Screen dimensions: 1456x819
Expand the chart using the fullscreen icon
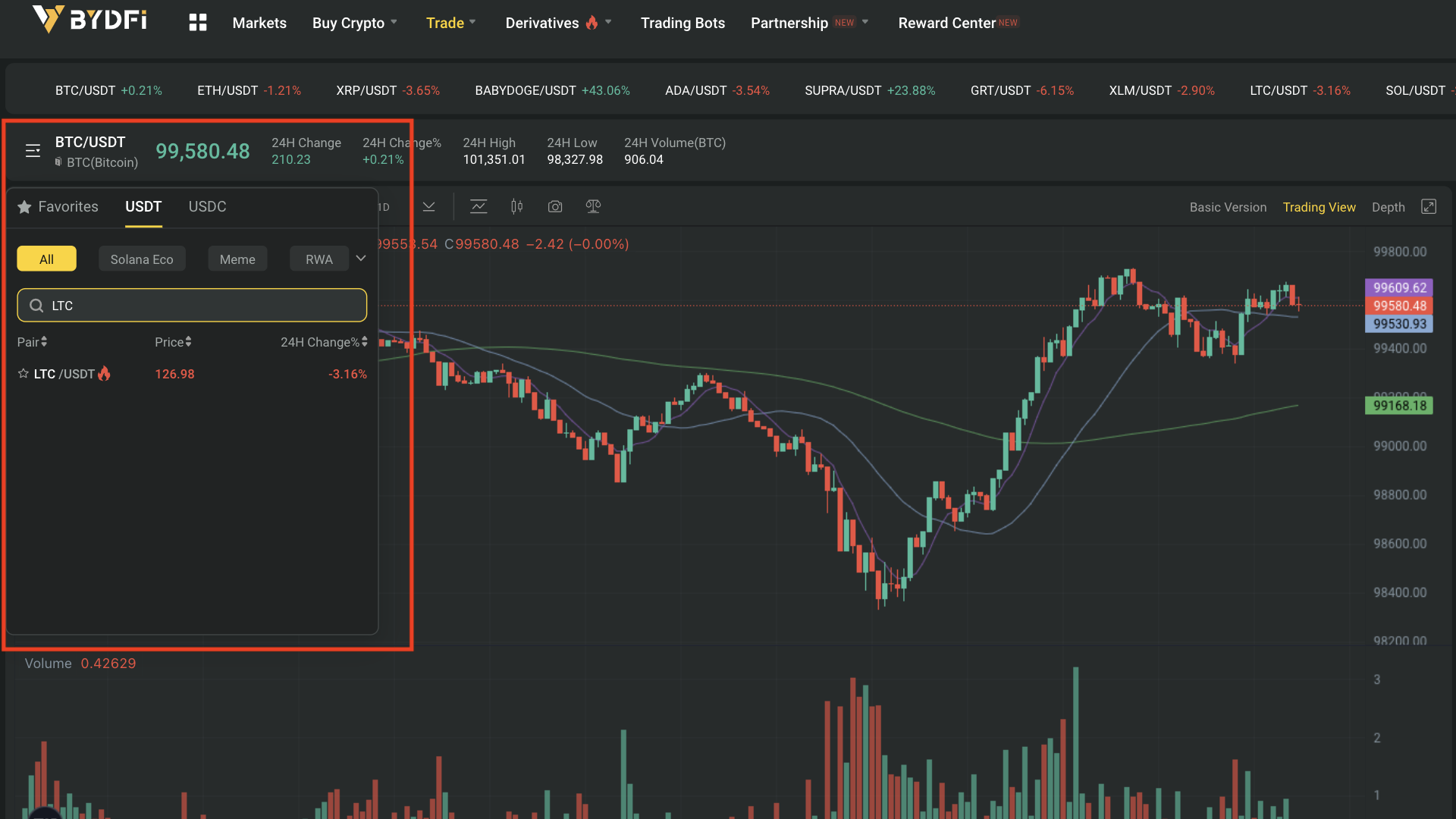pyautogui.click(x=1430, y=206)
